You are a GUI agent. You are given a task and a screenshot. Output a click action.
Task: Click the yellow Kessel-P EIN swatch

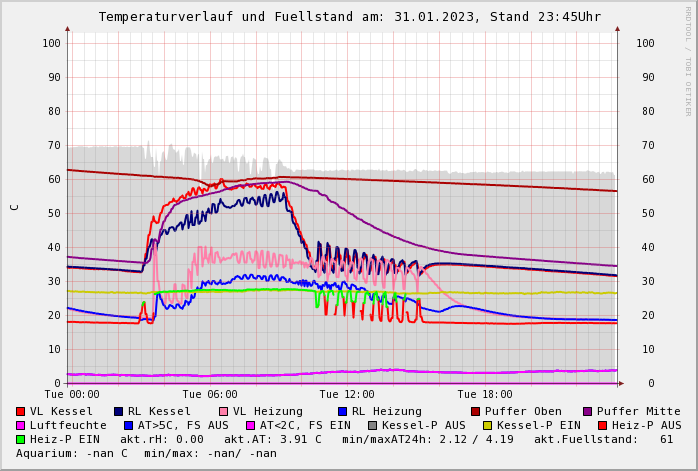(488, 425)
